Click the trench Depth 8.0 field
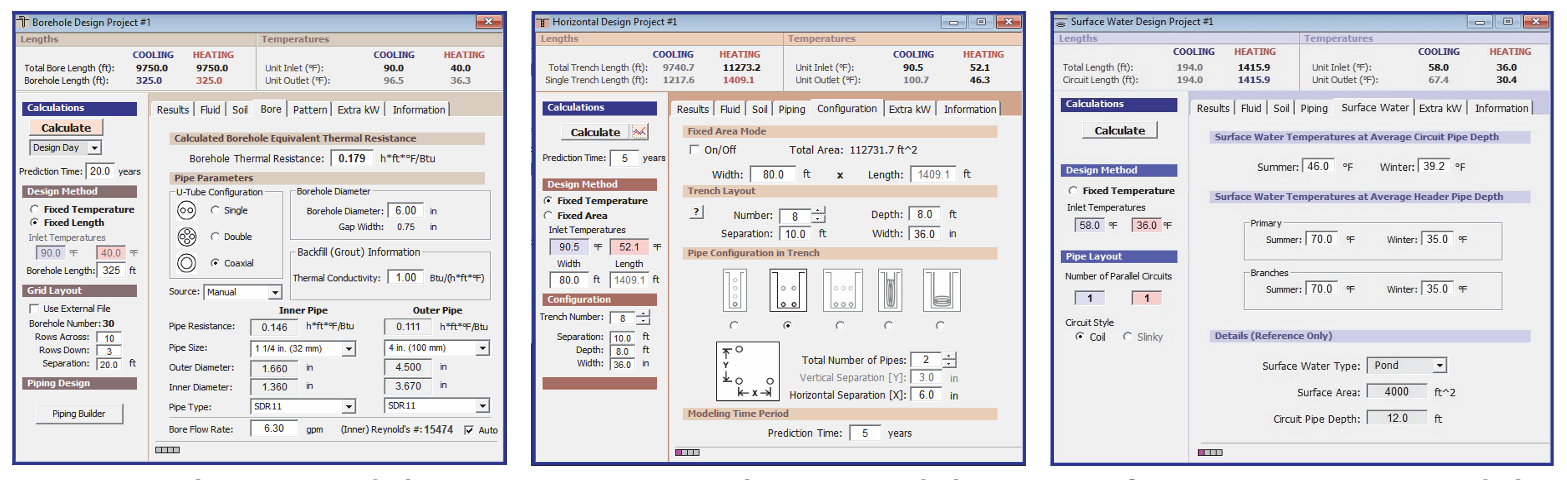This screenshot has width=1567, height=480. [925, 214]
